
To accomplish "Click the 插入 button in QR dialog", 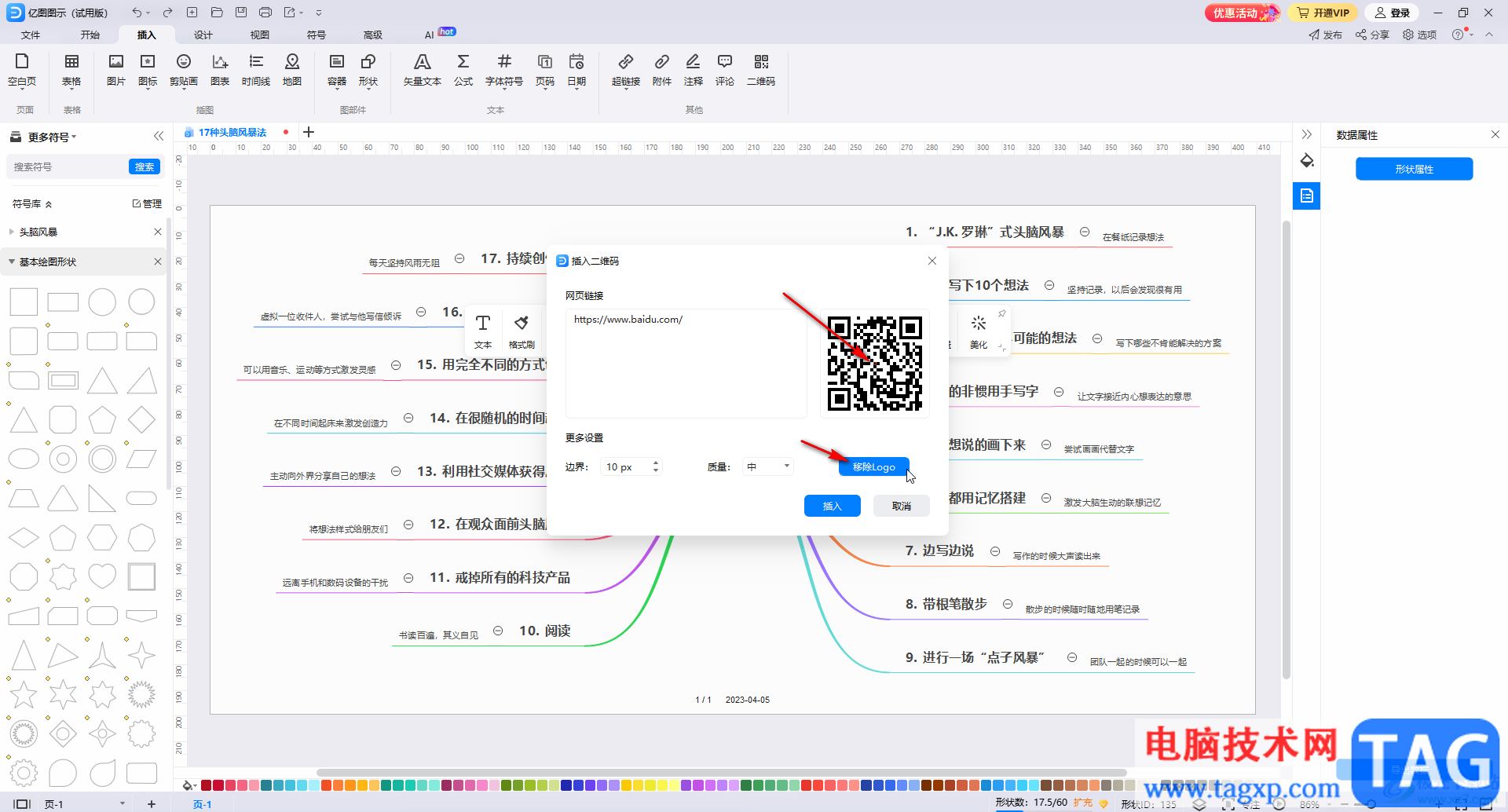I will (833, 506).
